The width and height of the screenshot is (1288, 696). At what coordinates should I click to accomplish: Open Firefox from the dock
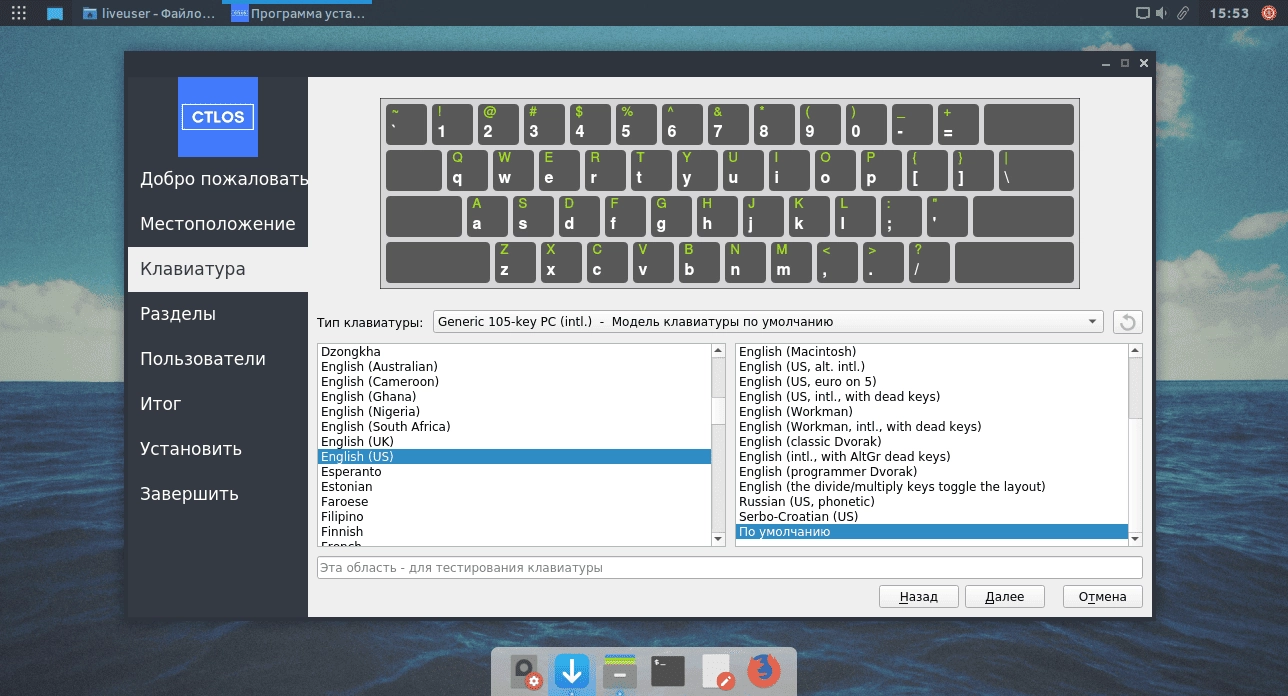762,671
